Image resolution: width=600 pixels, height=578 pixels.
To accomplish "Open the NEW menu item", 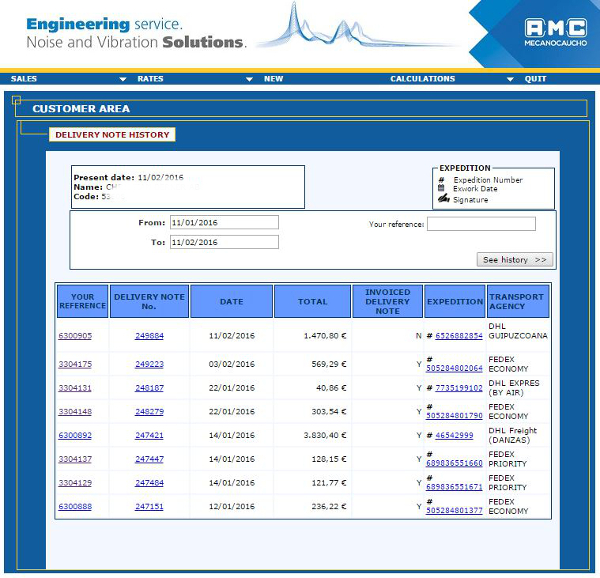I will click(x=274, y=79).
